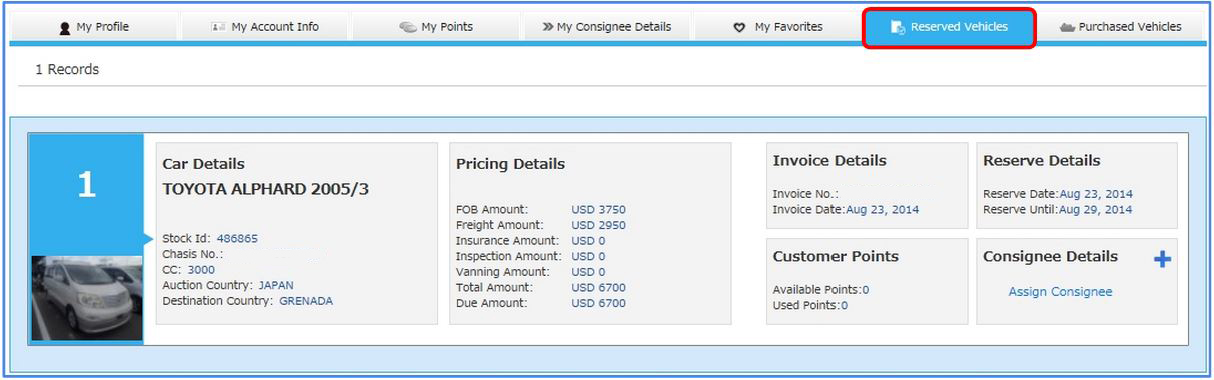The height and width of the screenshot is (380, 1214).
Task: Select the My Favorites tab
Action: [777, 27]
